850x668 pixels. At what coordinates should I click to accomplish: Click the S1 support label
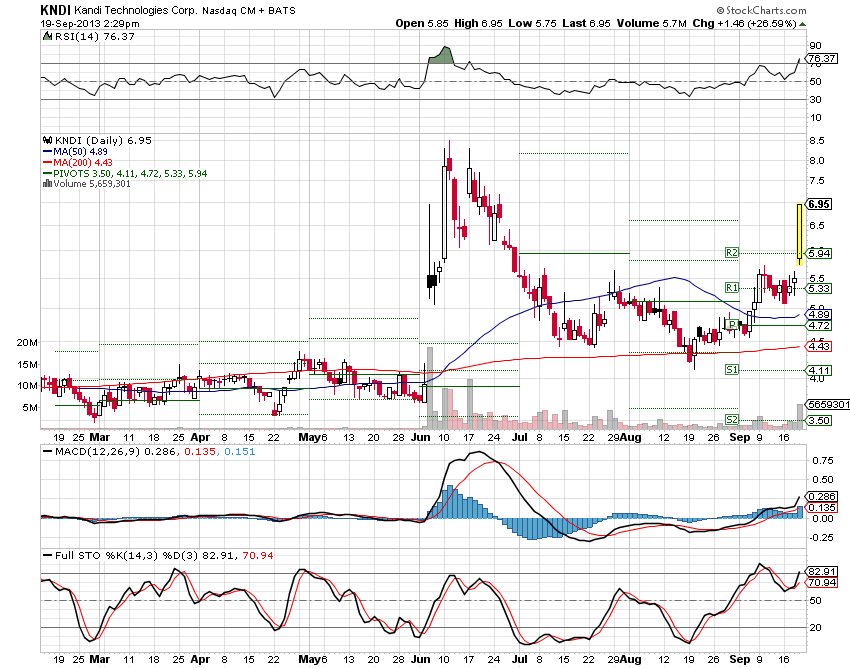coord(732,370)
